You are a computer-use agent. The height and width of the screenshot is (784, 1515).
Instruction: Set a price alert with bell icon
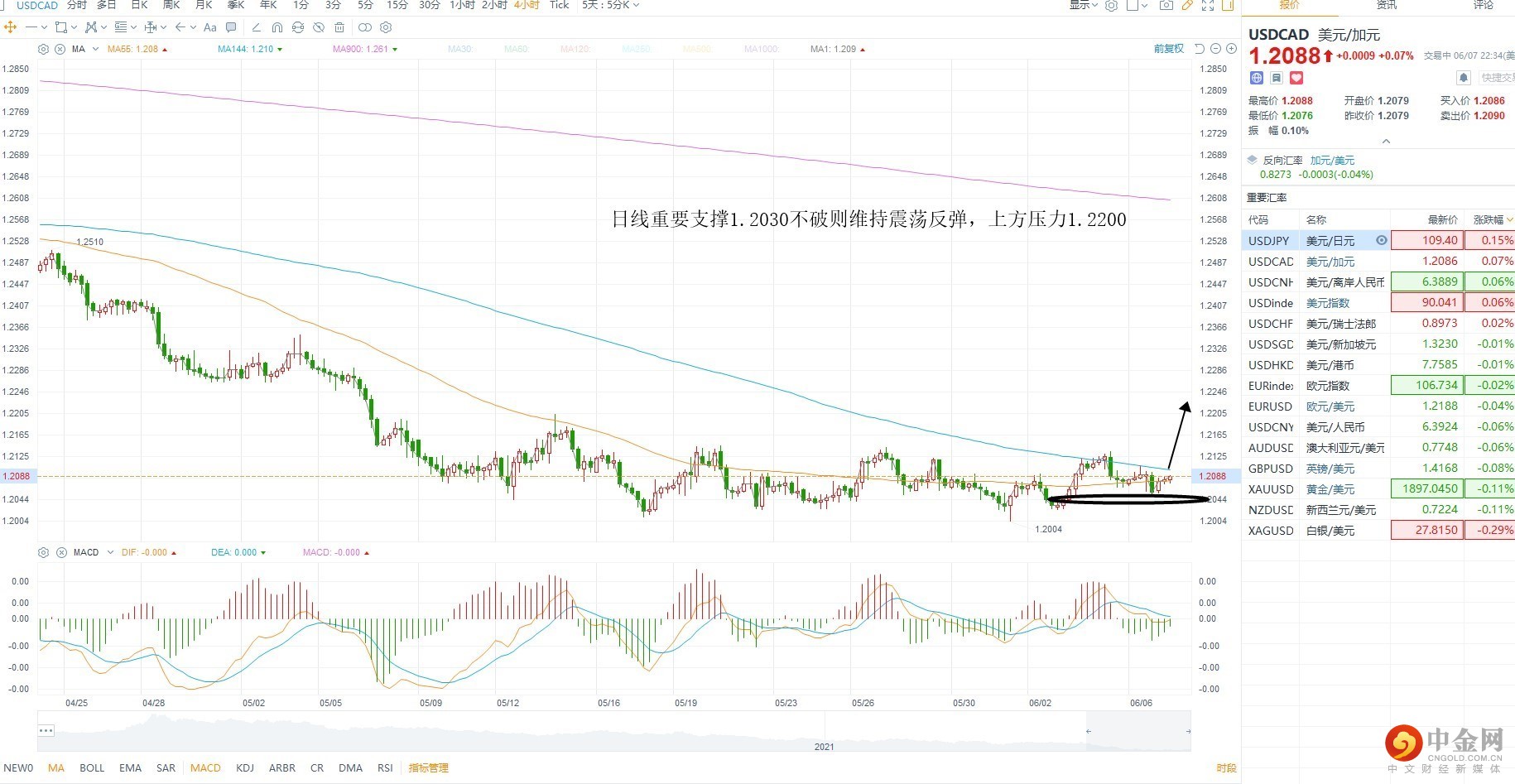(x=1464, y=78)
